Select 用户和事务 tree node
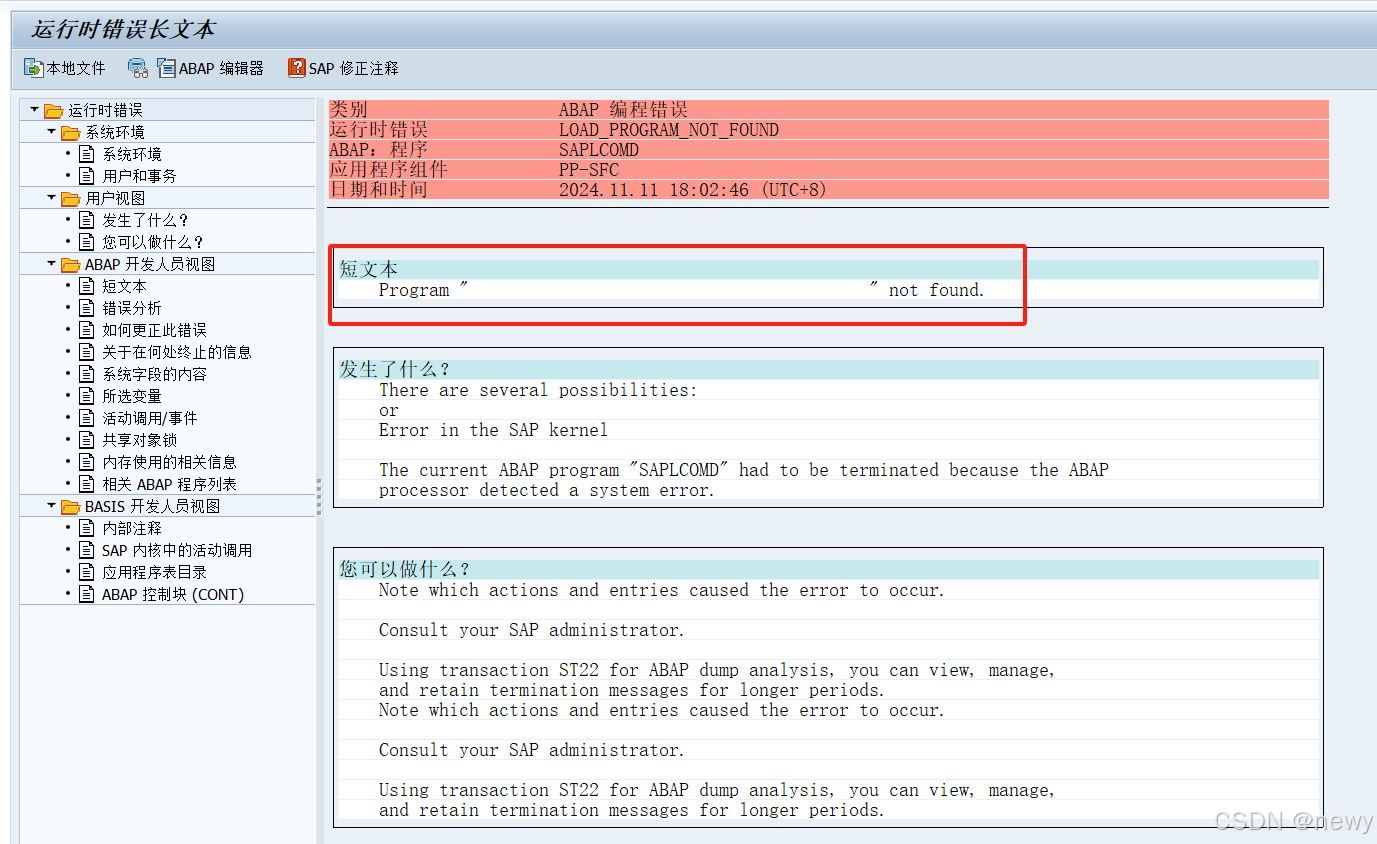The image size is (1377, 844). pos(140,176)
